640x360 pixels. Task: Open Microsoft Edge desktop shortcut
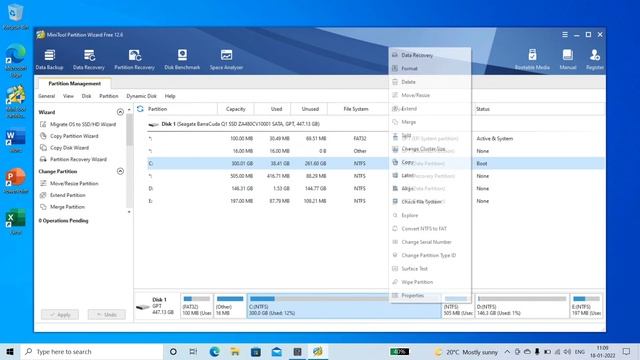[16, 60]
